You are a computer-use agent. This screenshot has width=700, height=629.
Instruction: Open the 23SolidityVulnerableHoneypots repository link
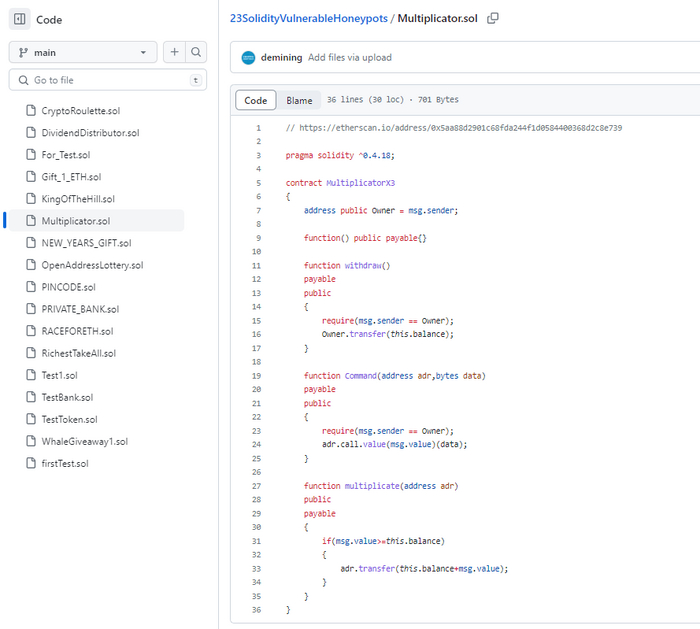[x=308, y=18]
